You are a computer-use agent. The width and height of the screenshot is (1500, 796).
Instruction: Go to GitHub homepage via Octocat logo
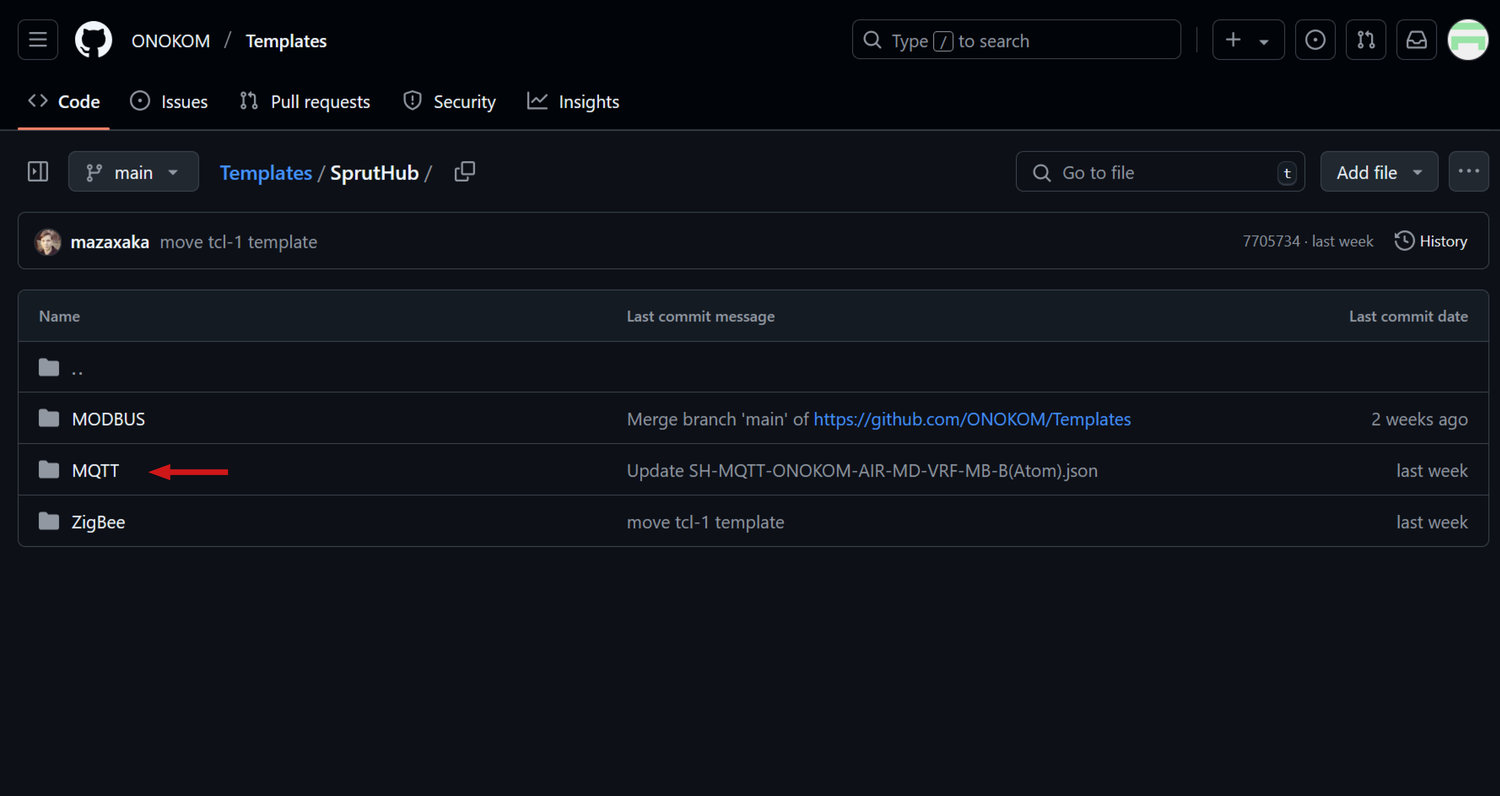[x=94, y=40]
